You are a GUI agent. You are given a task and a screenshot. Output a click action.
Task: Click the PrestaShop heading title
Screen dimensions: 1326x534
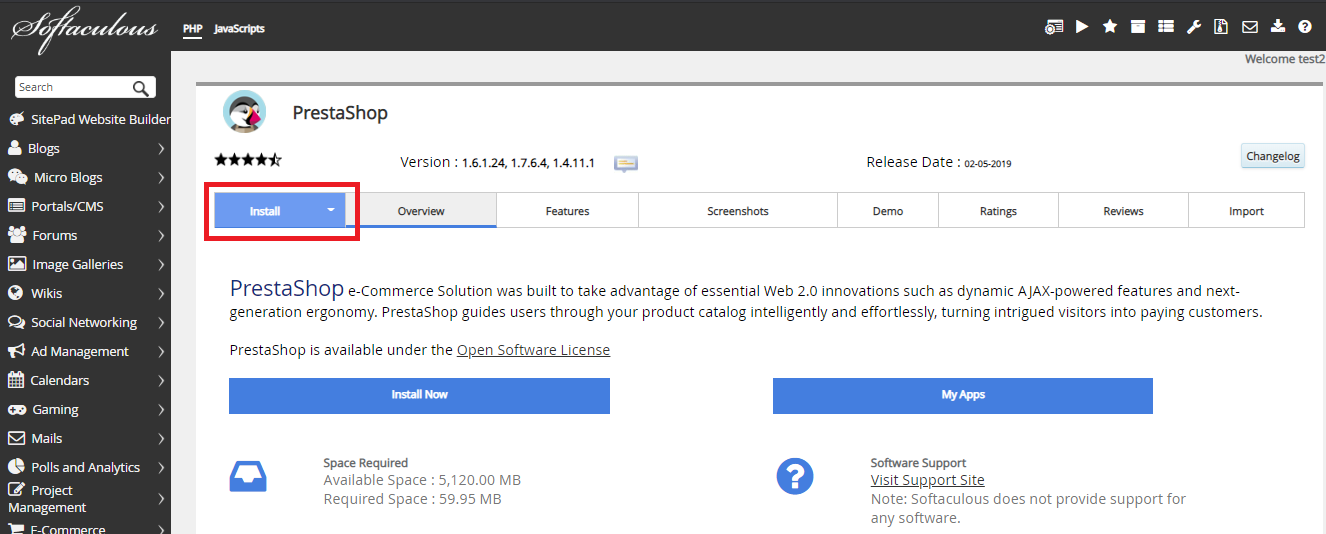coord(340,113)
